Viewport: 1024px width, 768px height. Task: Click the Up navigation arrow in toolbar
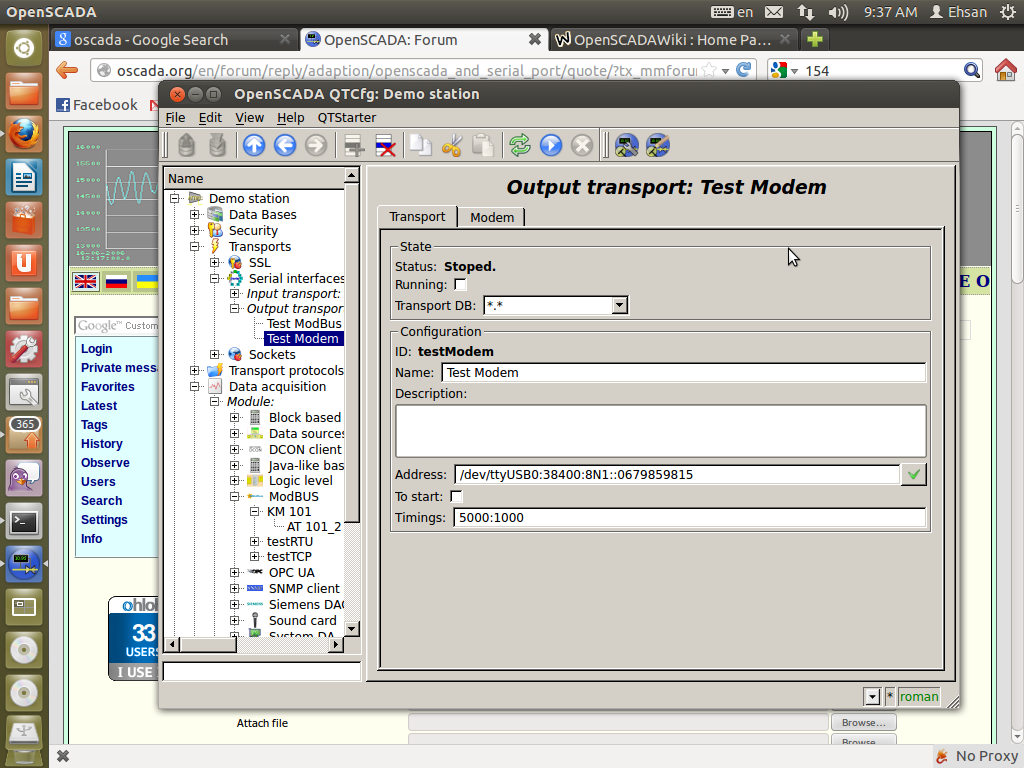tap(255, 146)
